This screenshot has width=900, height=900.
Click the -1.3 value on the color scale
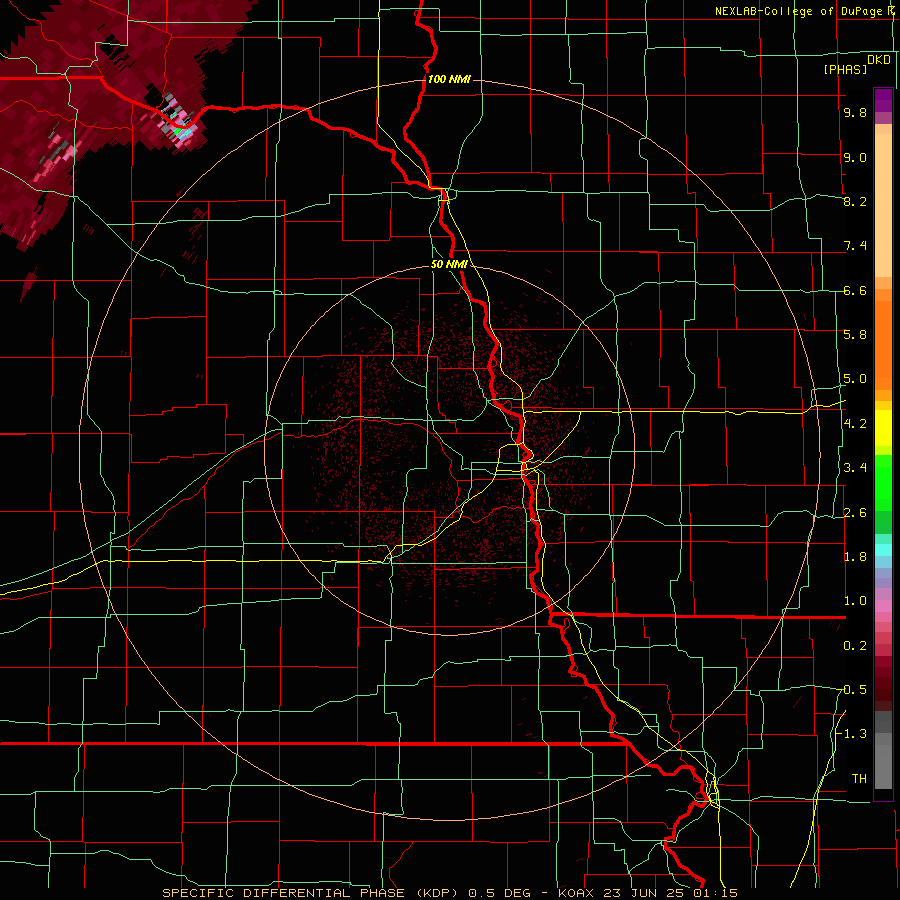[852, 734]
